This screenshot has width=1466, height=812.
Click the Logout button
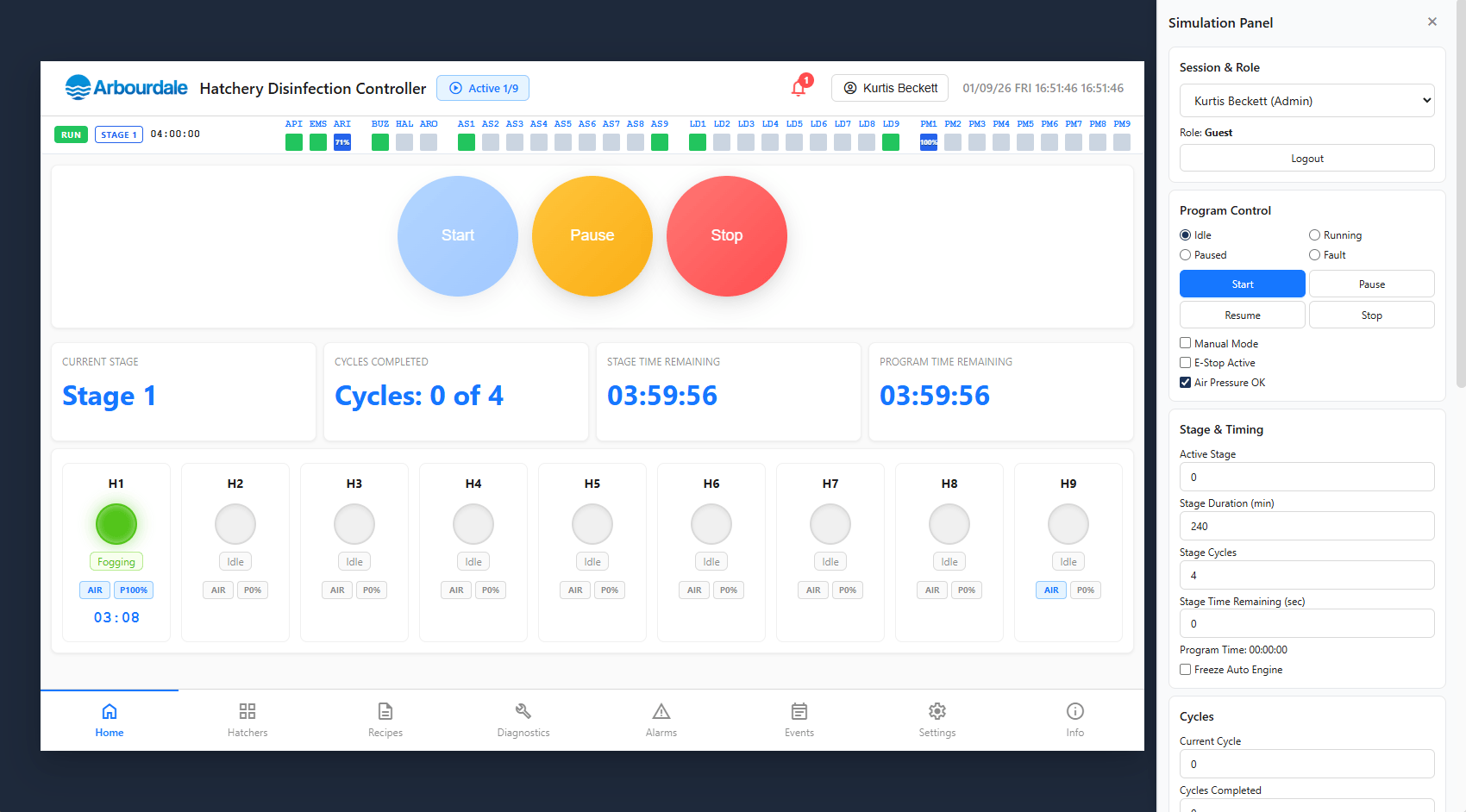tap(1306, 159)
